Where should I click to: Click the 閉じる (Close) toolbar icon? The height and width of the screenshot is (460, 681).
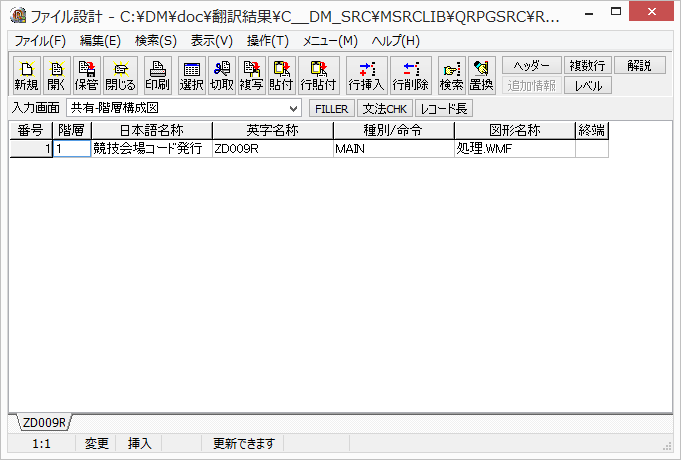pyautogui.click(x=120, y=75)
